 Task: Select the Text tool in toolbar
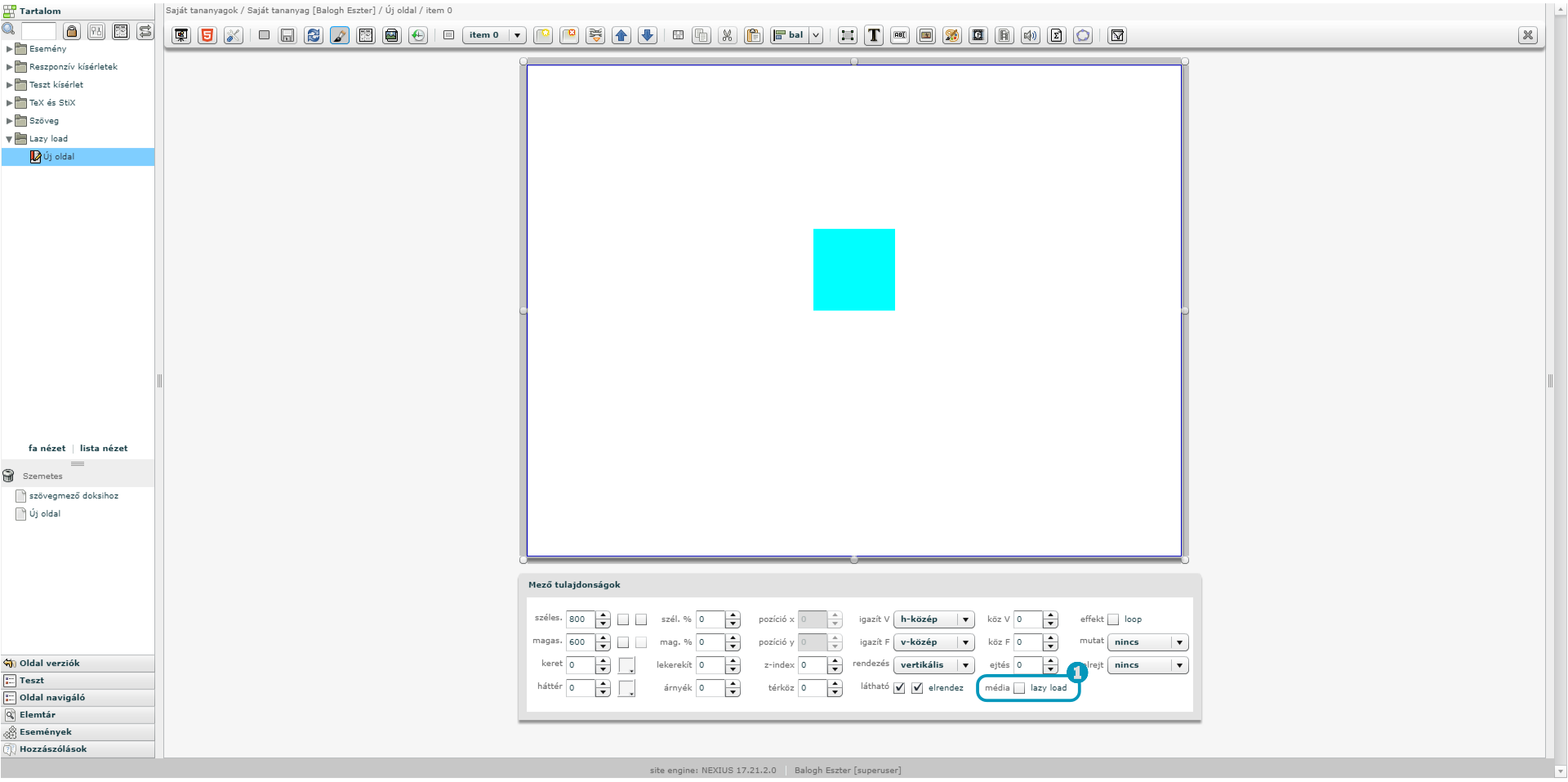[874, 35]
